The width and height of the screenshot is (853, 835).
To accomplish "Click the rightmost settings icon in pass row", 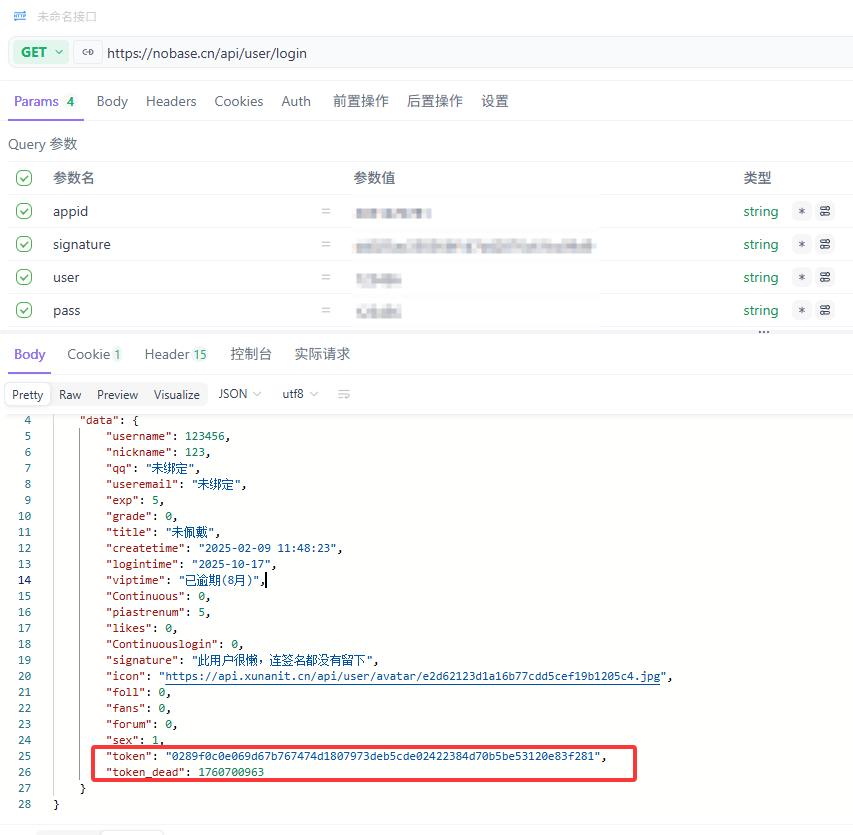I will pos(825,310).
